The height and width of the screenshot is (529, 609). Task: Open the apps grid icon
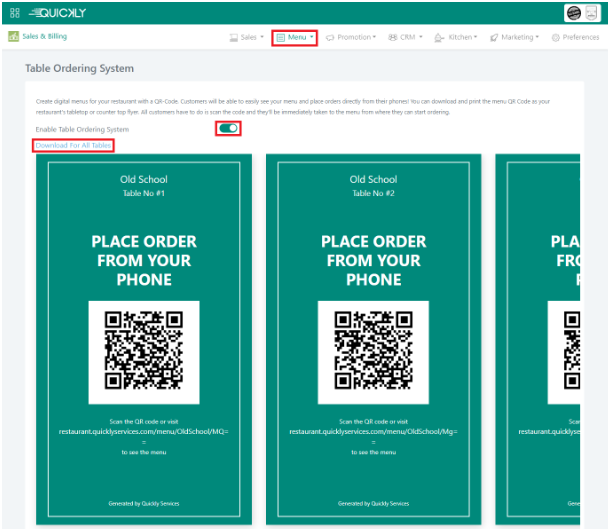point(14,13)
